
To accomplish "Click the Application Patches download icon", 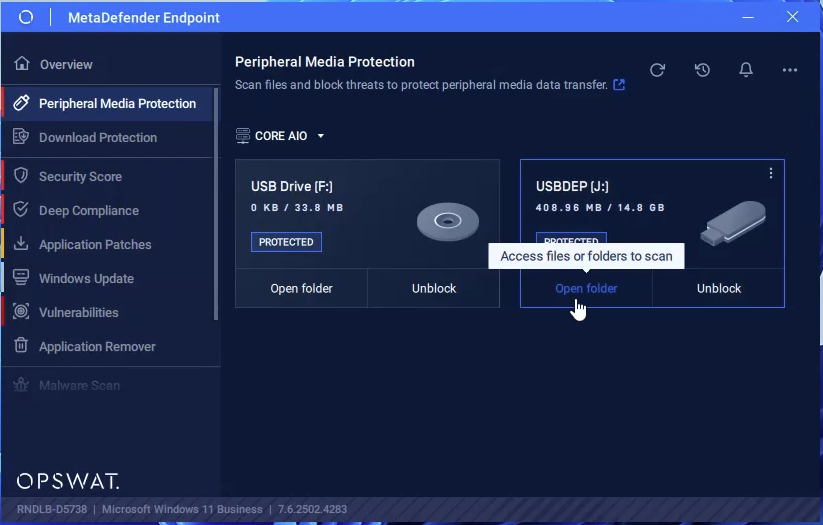I will click(x=21, y=244).
